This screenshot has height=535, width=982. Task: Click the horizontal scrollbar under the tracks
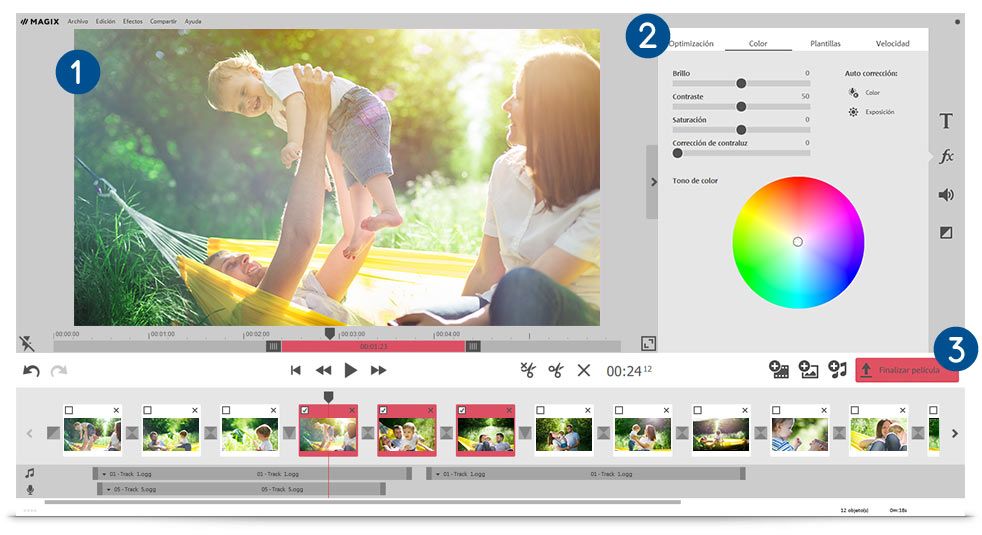(x=363, y=502)
